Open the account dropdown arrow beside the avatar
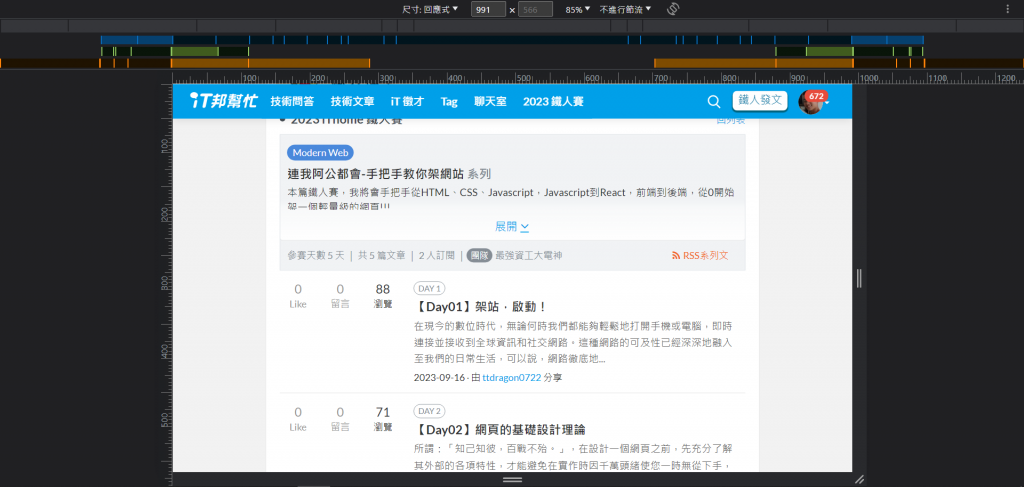 click(x=827, y=103)
